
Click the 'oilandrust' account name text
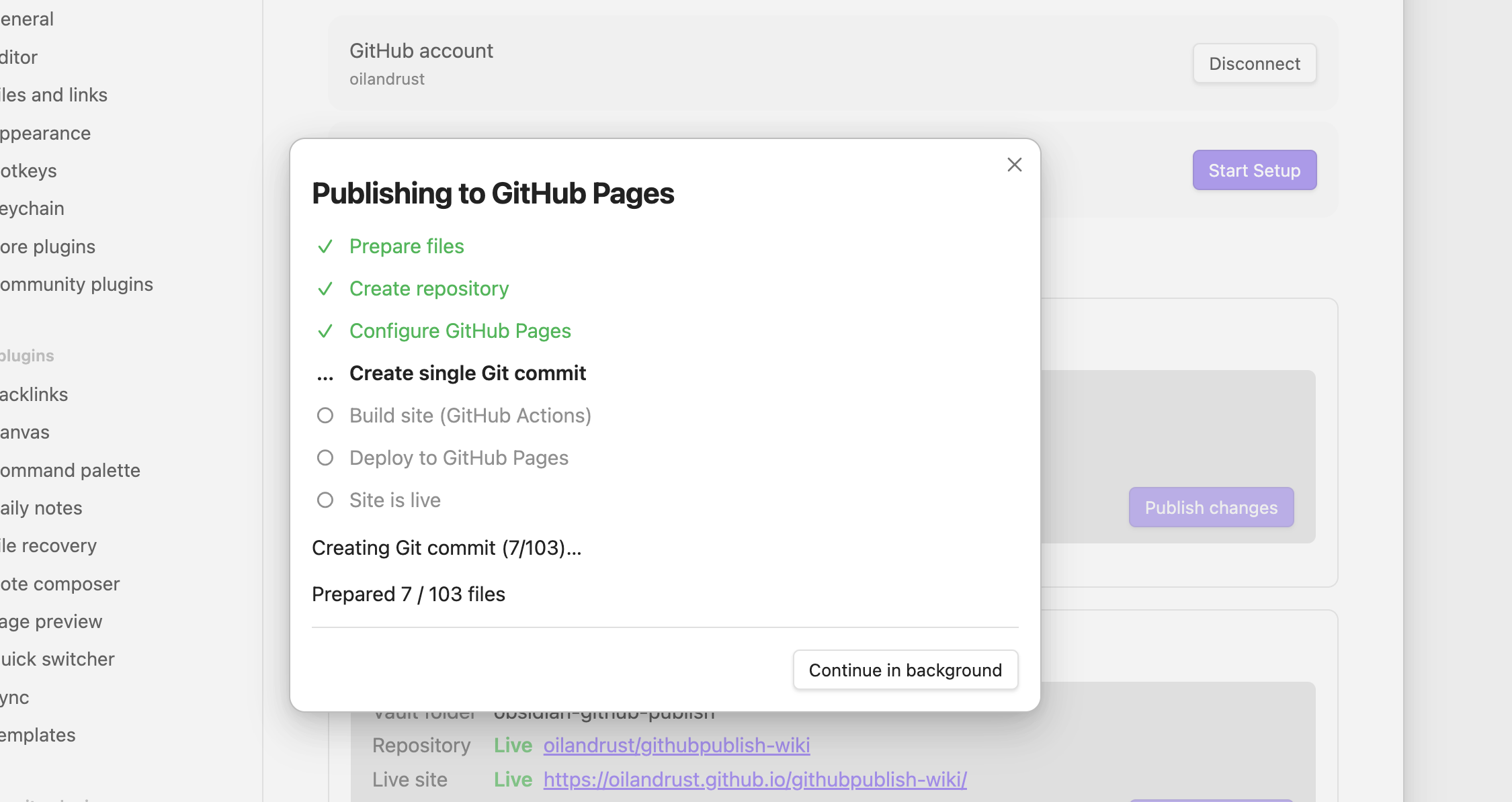tap(387, 79)
